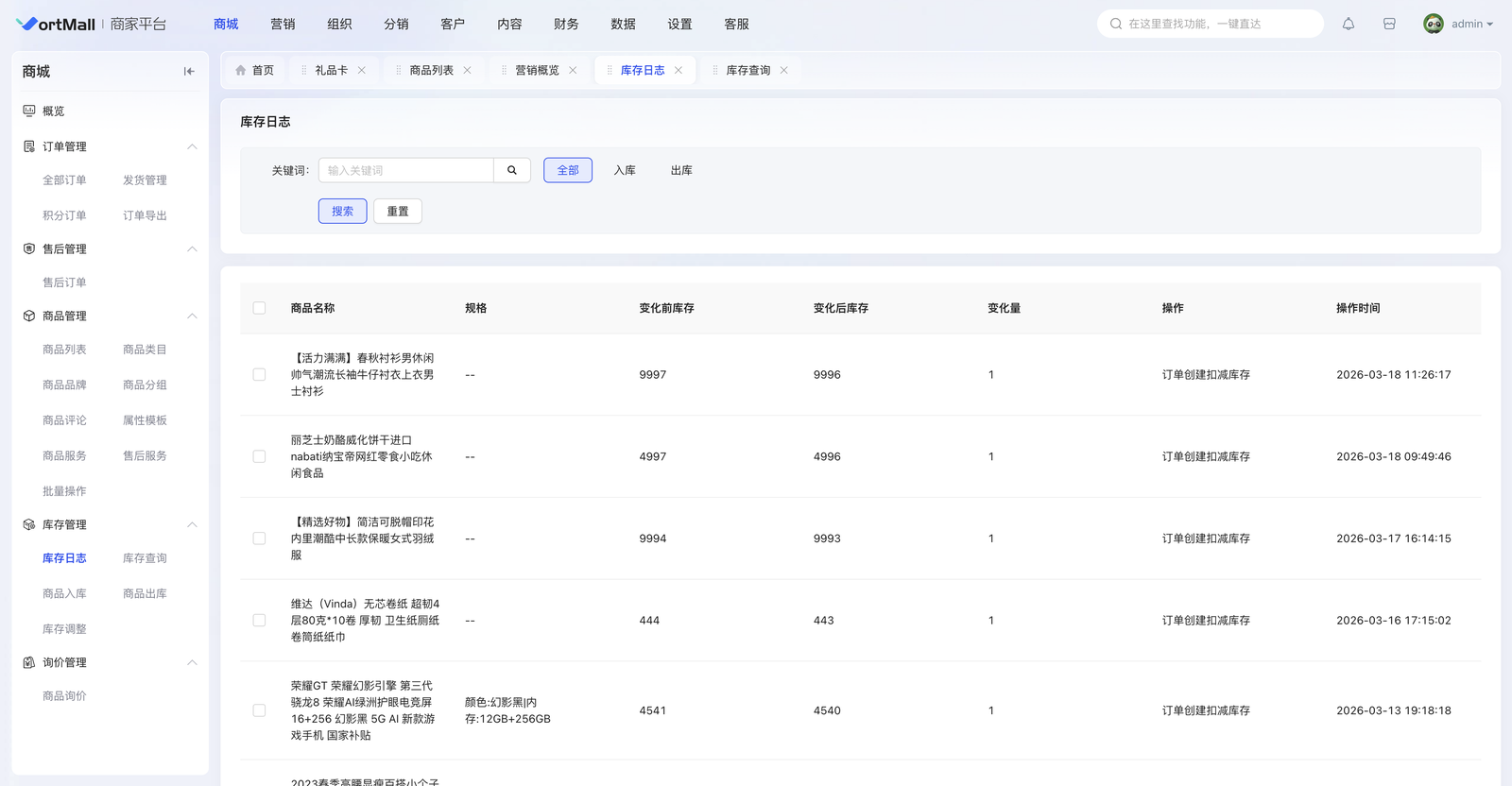Switch to the 商品列表 tab

coord(431,70)
